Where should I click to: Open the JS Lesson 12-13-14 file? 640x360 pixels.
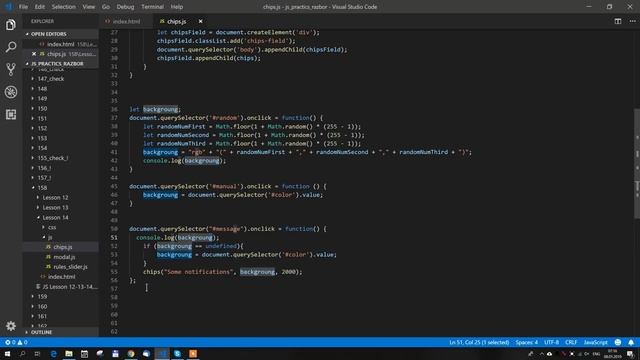pyautogui.click(x=69, y=287)
